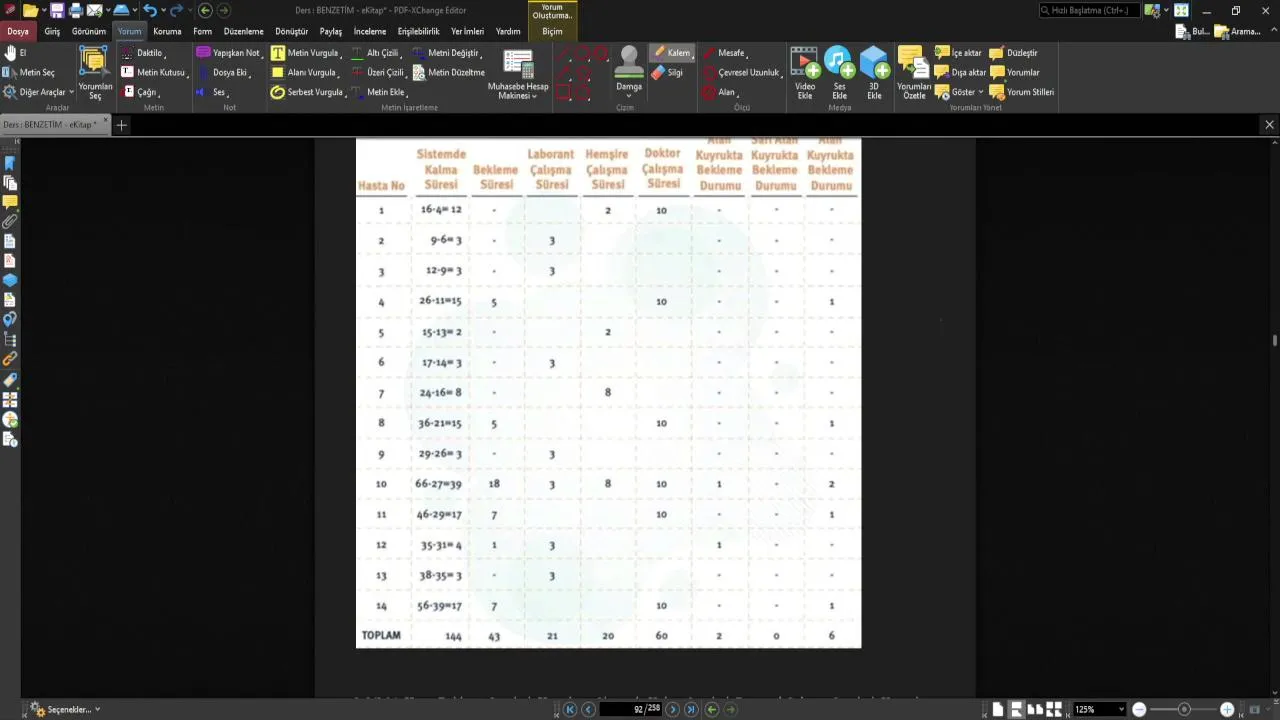The height and width of the screenshot is (720, 1280).
Task: Choose the Serbest Vurgula freehand highlighter
Action: [x=308, y=92]
